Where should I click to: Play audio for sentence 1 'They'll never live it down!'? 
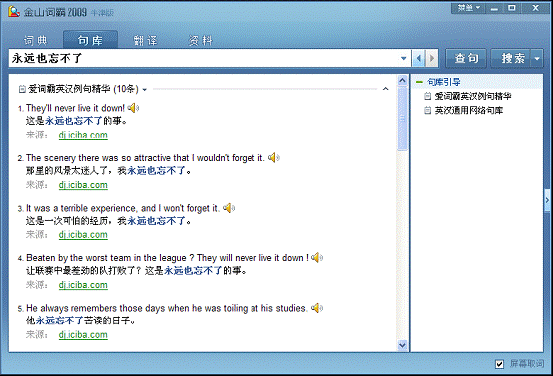[133, 108]
